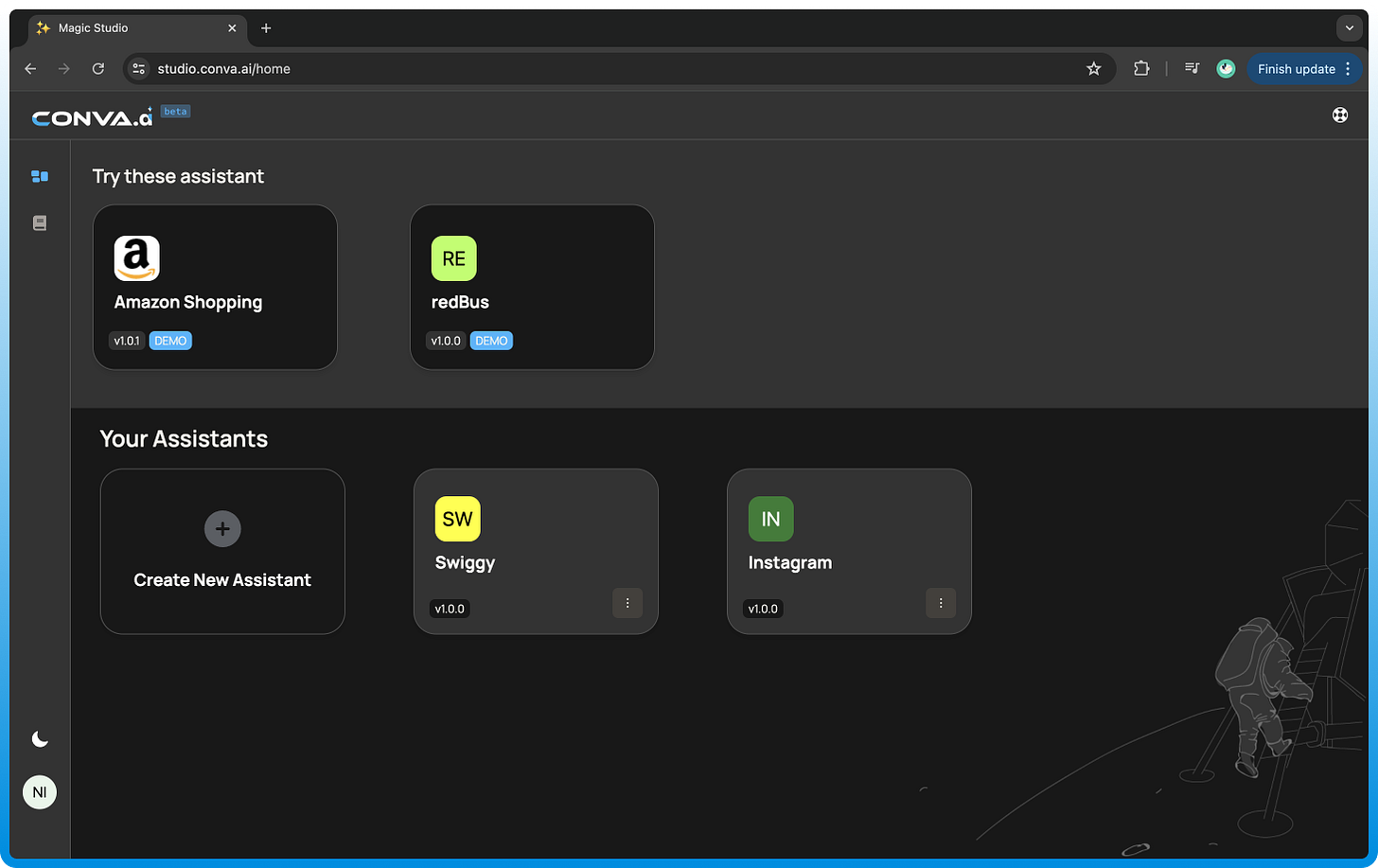Bookmark this page with the star icon
Screen dimensions: 1378x868
1094,69
